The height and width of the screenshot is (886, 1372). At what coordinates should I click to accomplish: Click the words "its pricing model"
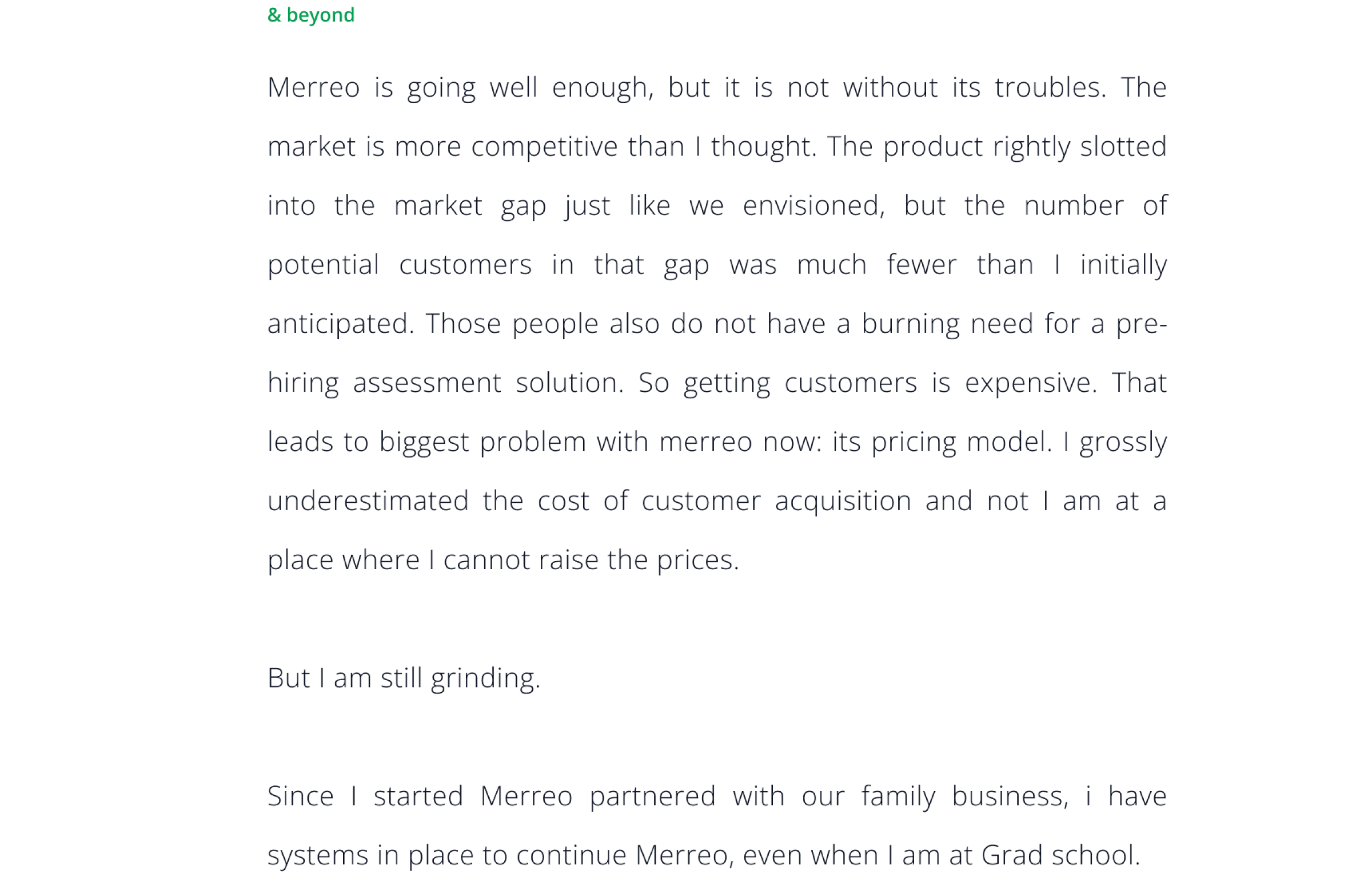(x=941, y=442)
